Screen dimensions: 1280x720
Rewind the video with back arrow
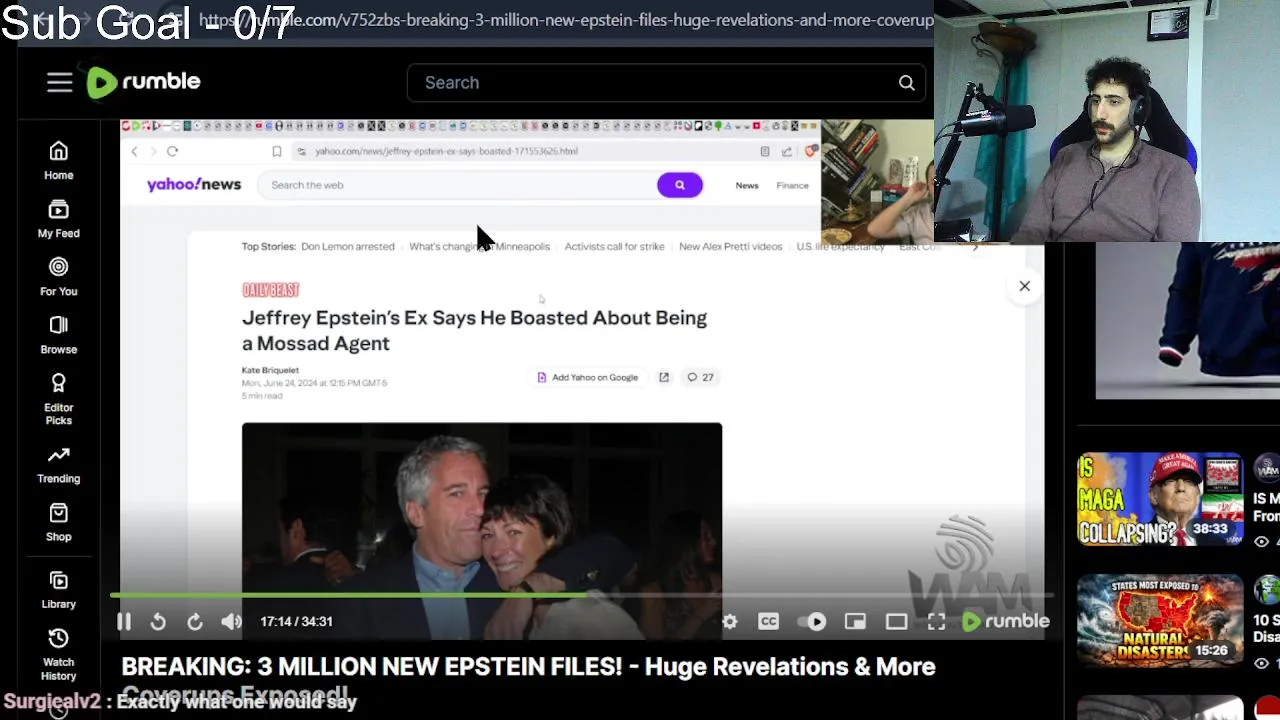click(x=158, y=621)
